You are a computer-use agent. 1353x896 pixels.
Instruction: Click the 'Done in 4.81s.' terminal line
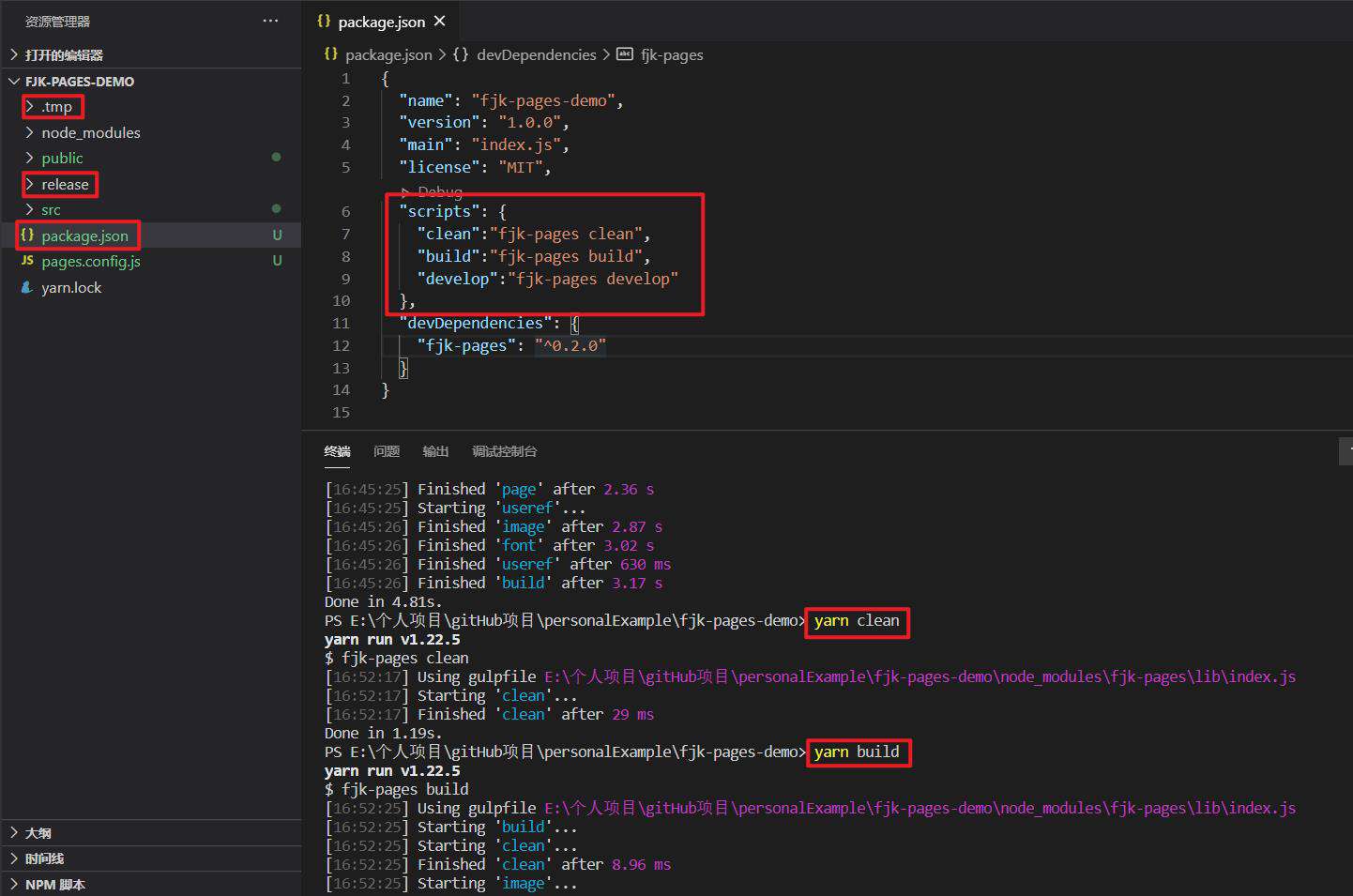pyautogui.click(x=383, y=601)
